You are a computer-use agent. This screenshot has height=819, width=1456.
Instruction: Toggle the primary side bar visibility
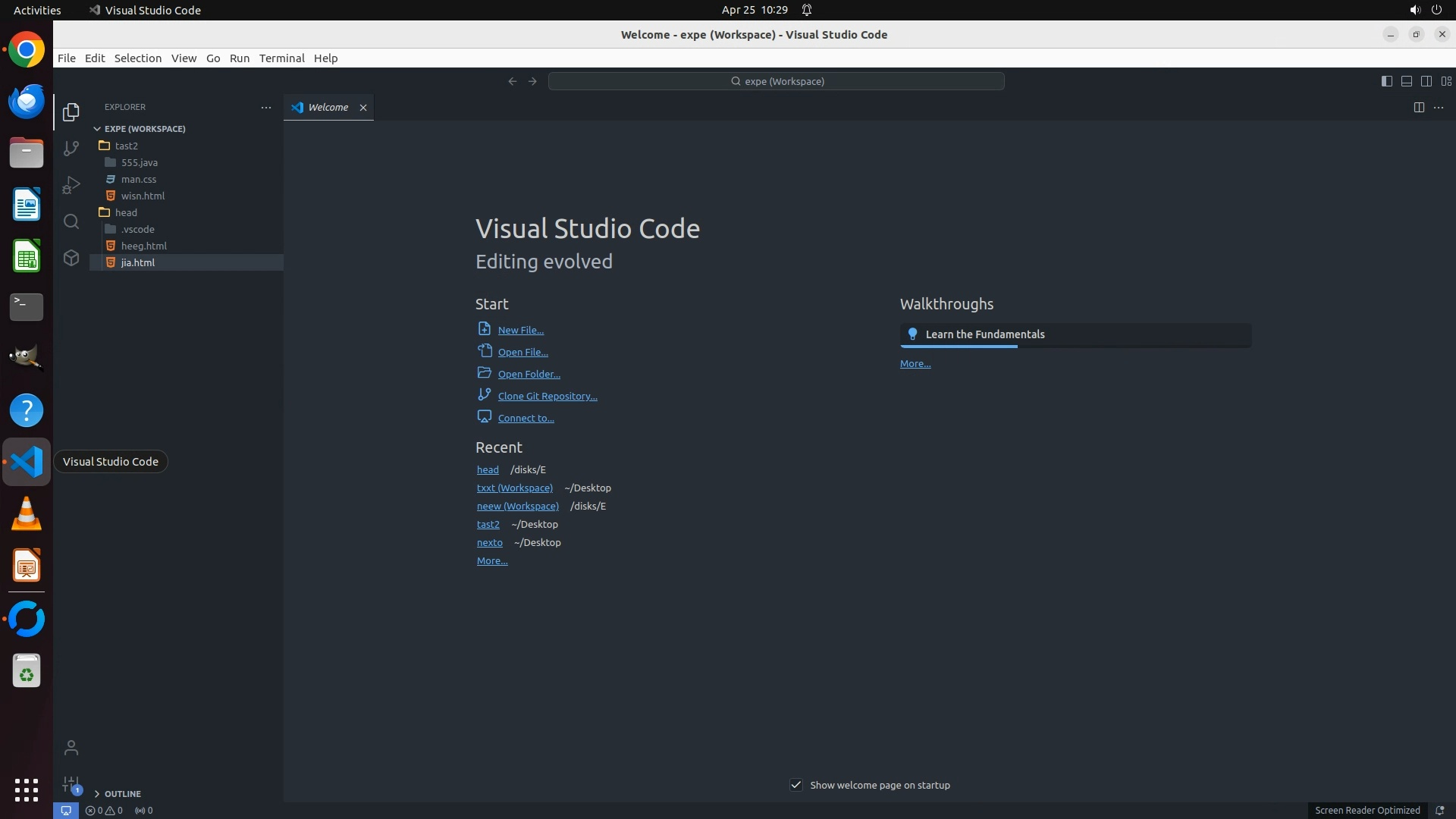pos(1387,81)
